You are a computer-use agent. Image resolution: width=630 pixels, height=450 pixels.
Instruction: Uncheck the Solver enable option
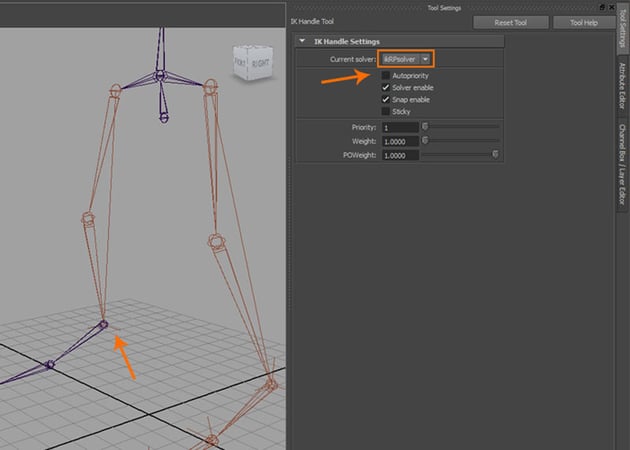386,88
